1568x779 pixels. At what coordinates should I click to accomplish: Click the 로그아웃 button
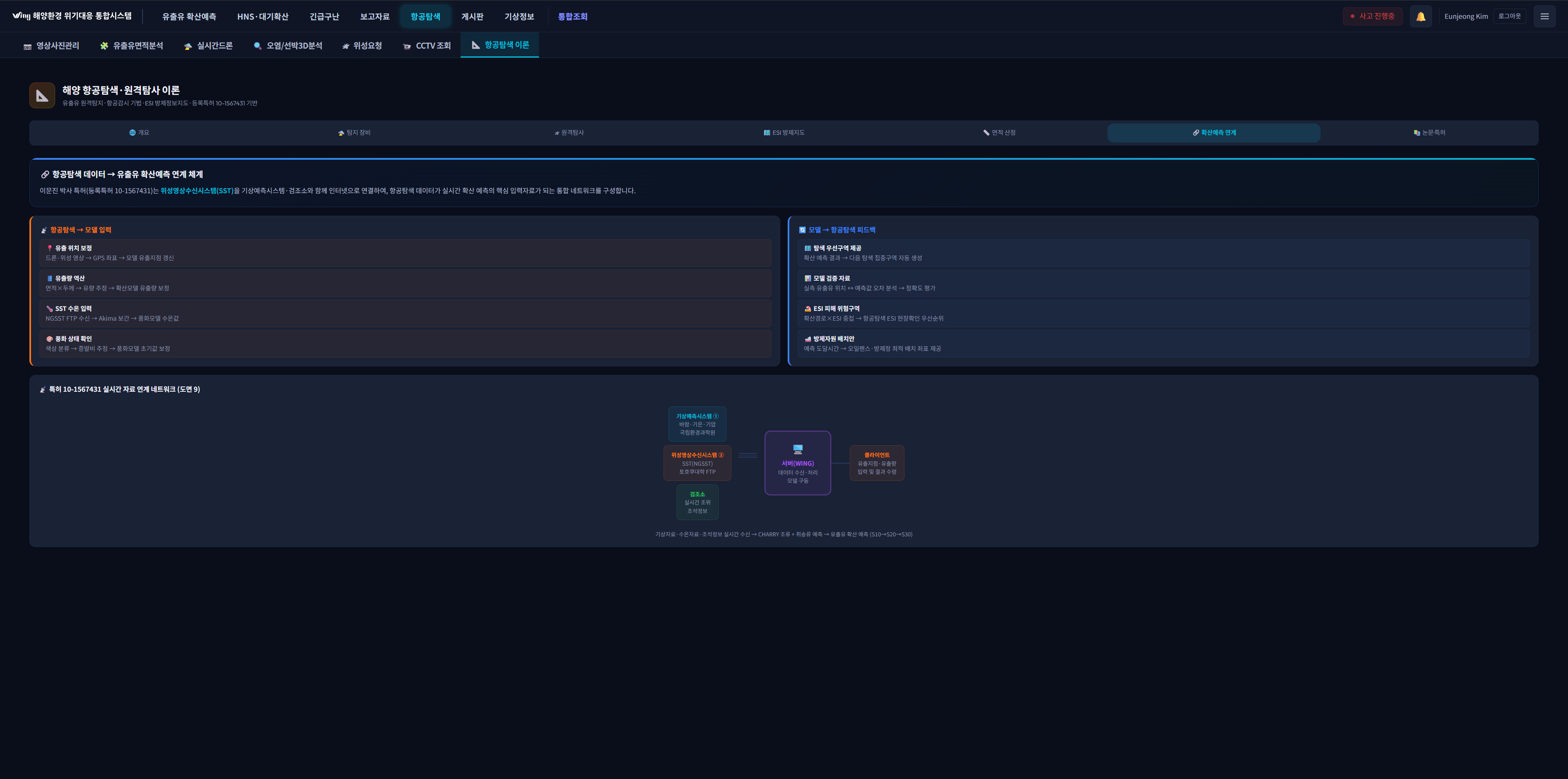(1509, 16)
